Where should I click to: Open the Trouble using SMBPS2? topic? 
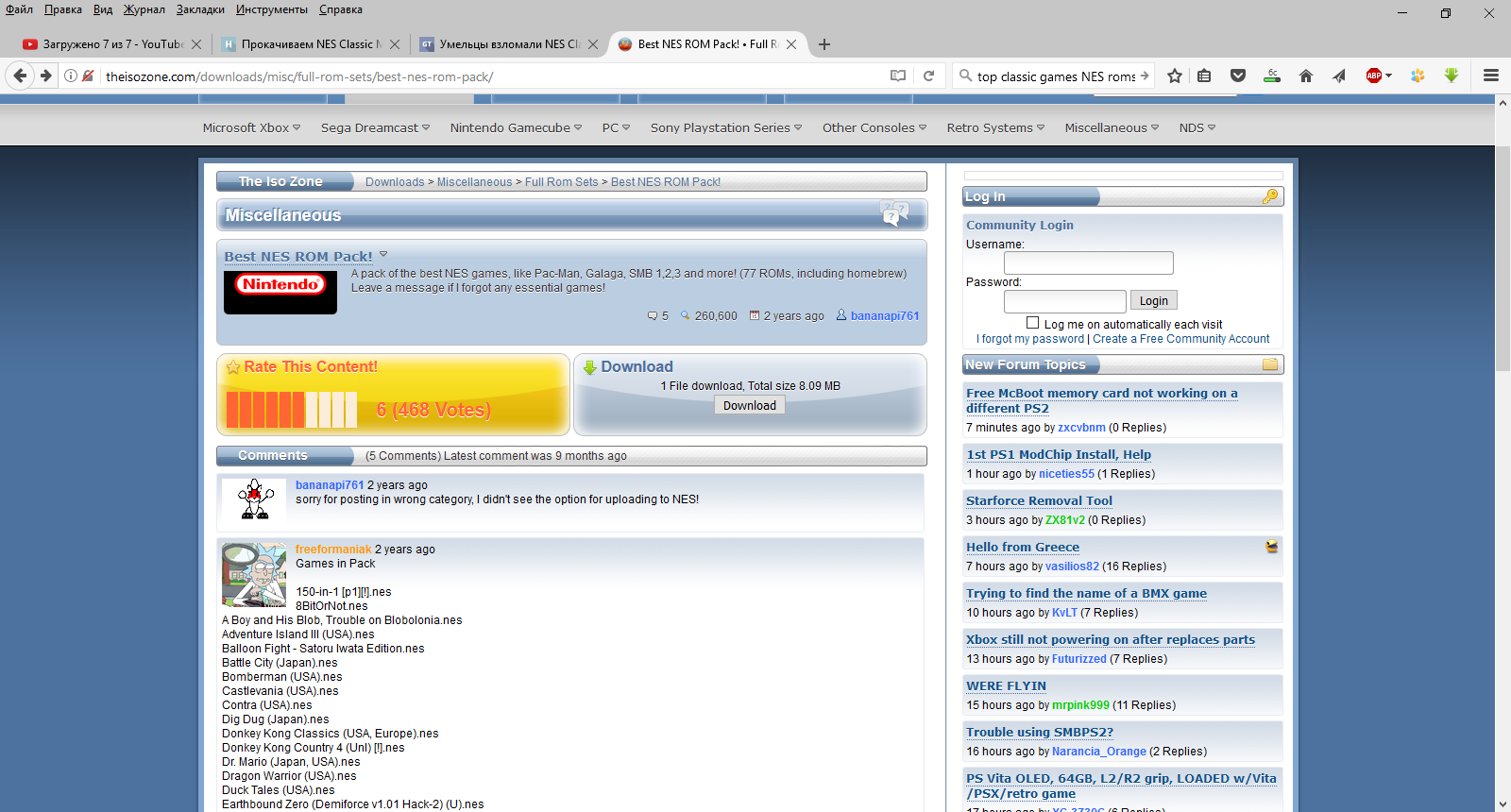pyautogui.click(x=1040, y=732)
